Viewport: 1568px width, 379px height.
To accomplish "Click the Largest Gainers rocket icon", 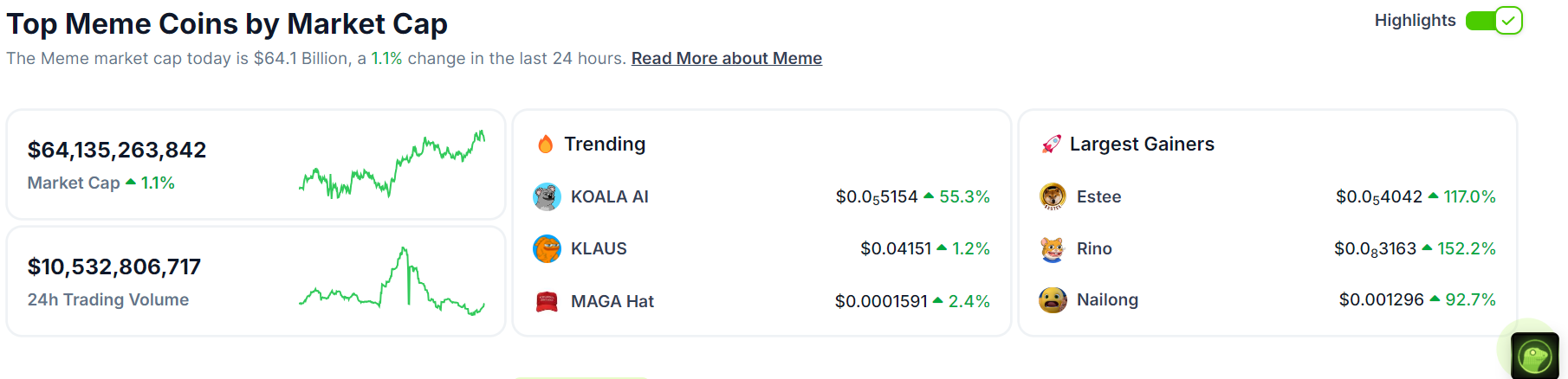I will coord(1051,145).
